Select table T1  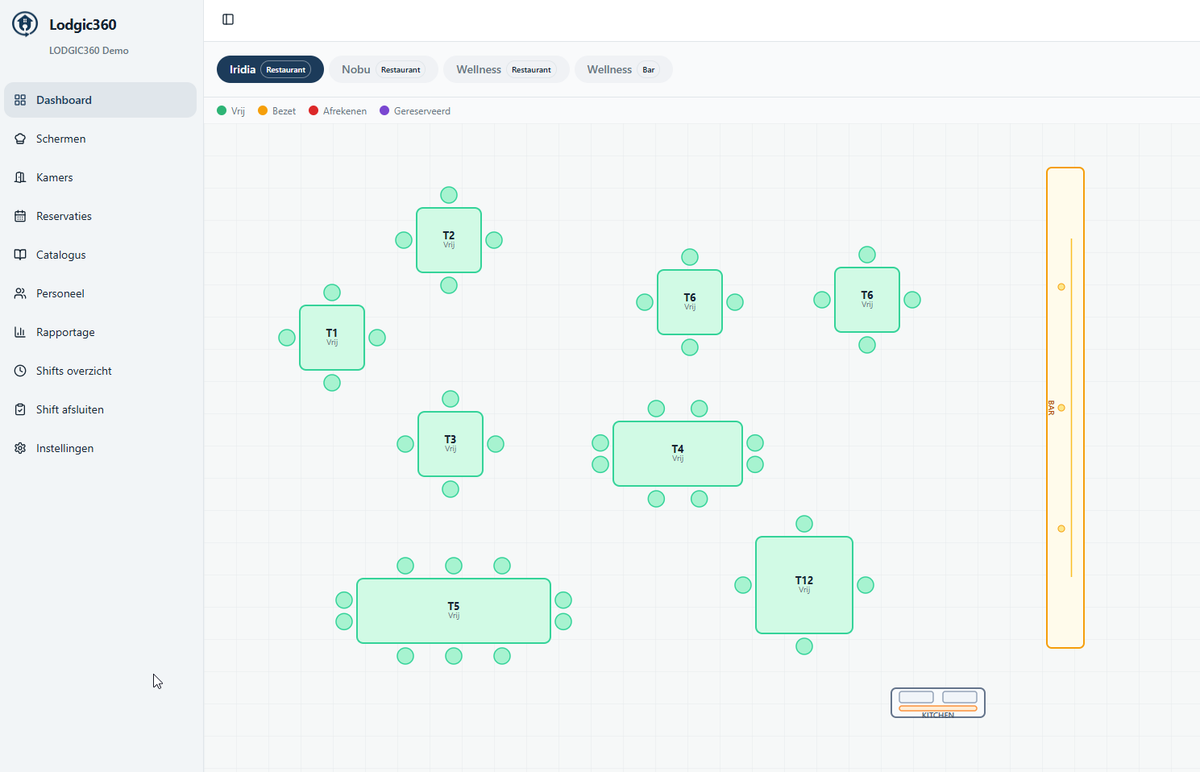coord(332,337)
